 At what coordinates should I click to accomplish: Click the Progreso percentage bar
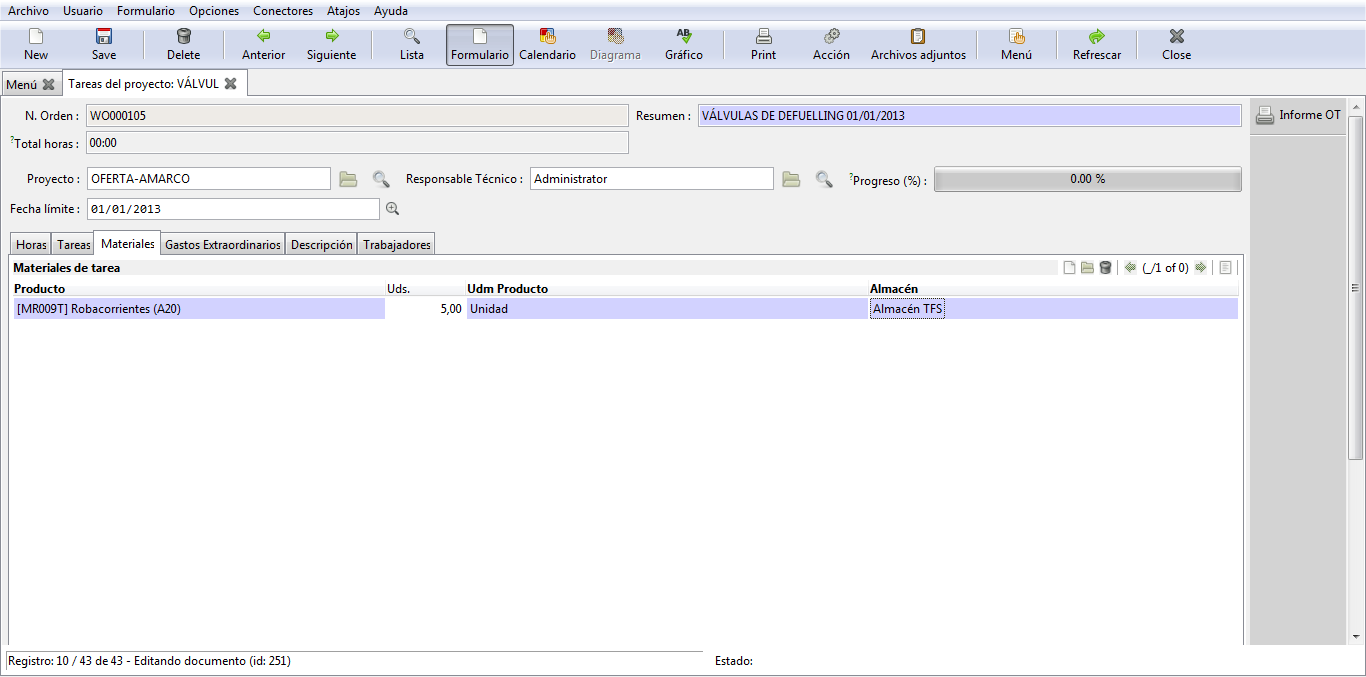(x=1087, y=179)
